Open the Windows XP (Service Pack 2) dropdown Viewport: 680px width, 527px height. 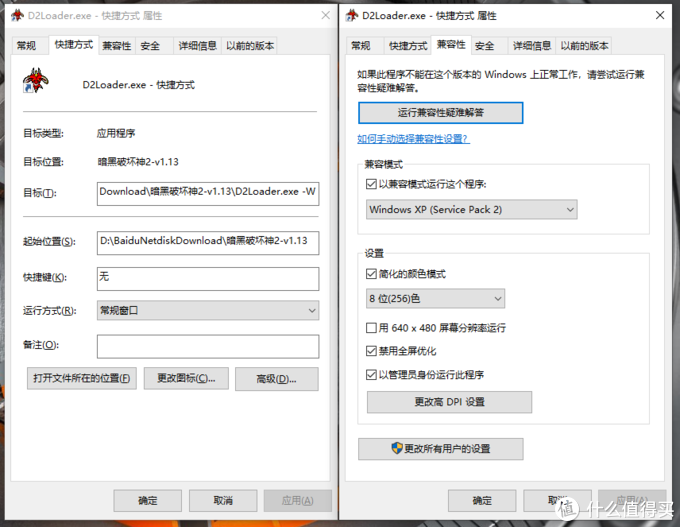pyautogui.click(x=471, y=209)
